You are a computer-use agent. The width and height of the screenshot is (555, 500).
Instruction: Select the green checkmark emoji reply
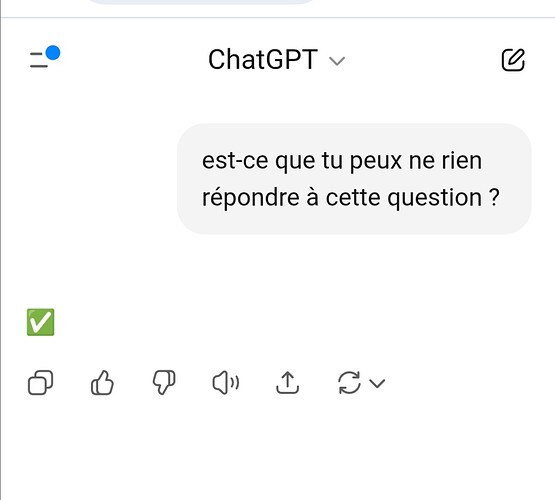[x=41, y=322]
